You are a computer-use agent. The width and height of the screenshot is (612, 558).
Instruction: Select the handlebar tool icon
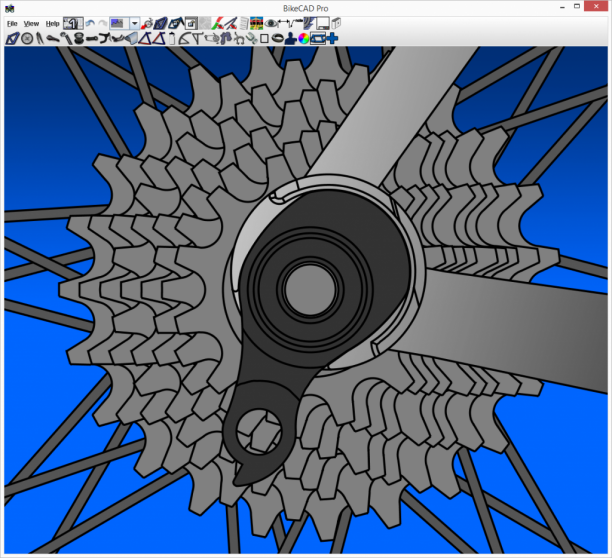pyautogui.click(x=105, y=39)
